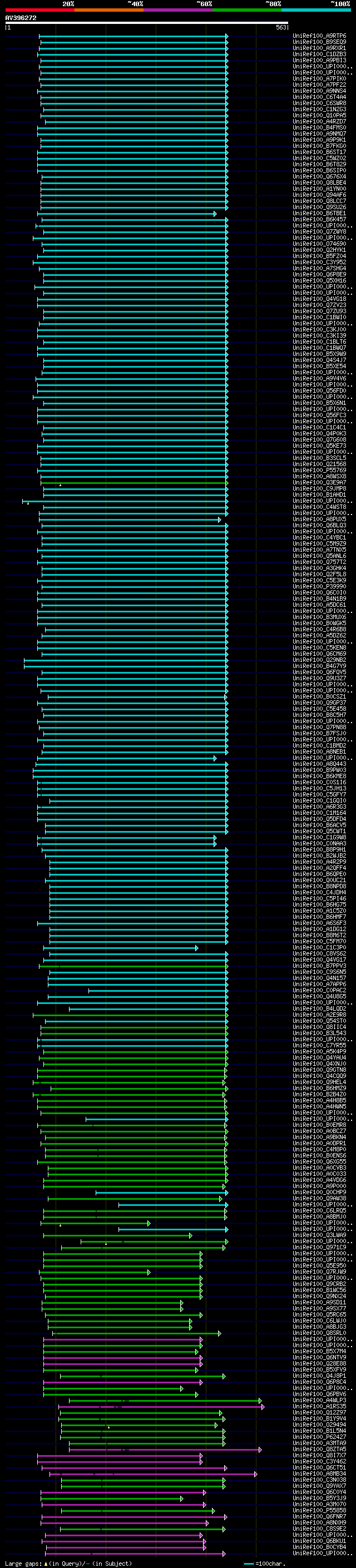Screen dimensions: 356x1568
Task: Select hit label UniRef100_Q29NB2
Action: point(319,660)
